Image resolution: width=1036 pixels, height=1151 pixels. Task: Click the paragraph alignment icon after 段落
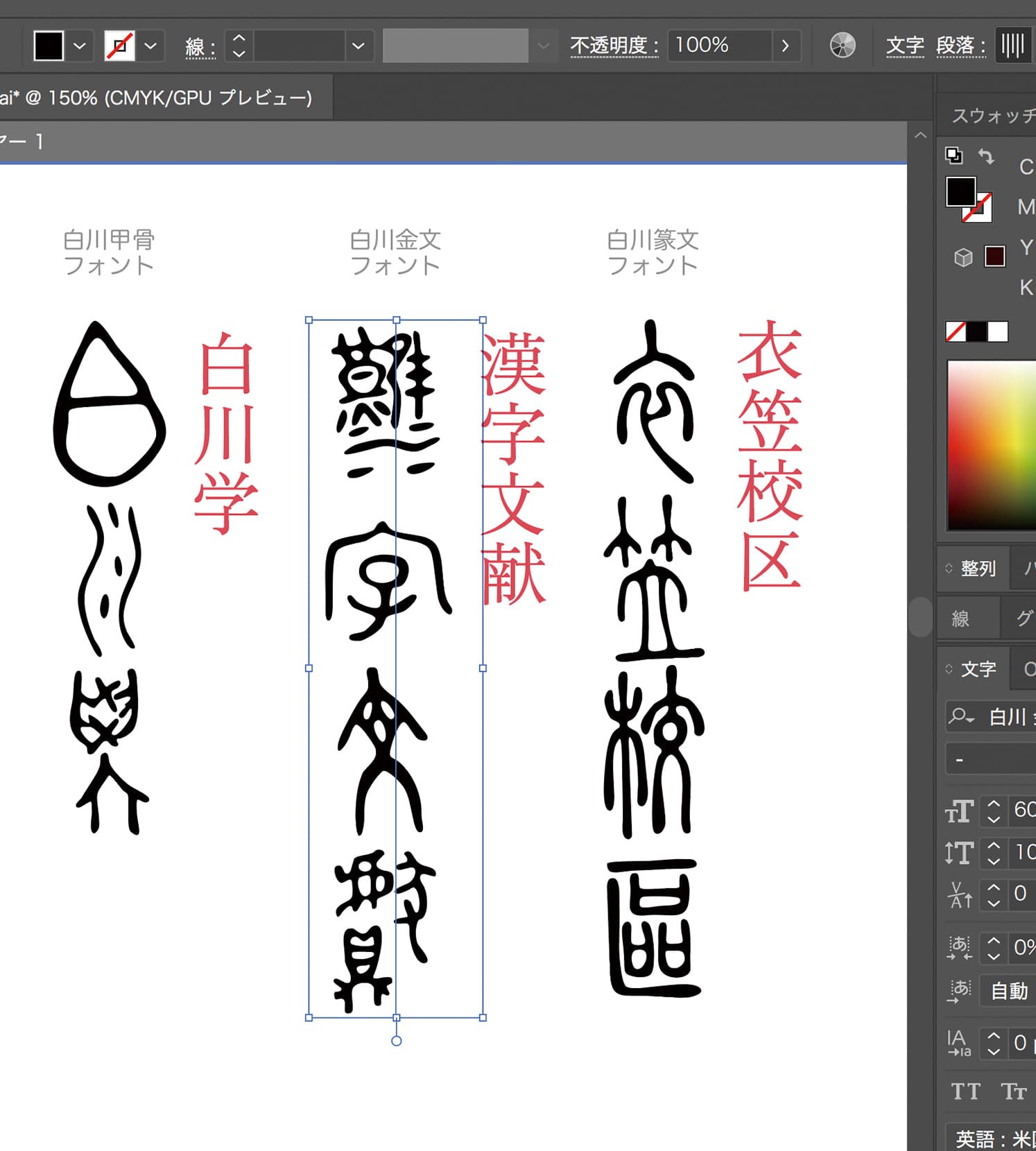1012,46
